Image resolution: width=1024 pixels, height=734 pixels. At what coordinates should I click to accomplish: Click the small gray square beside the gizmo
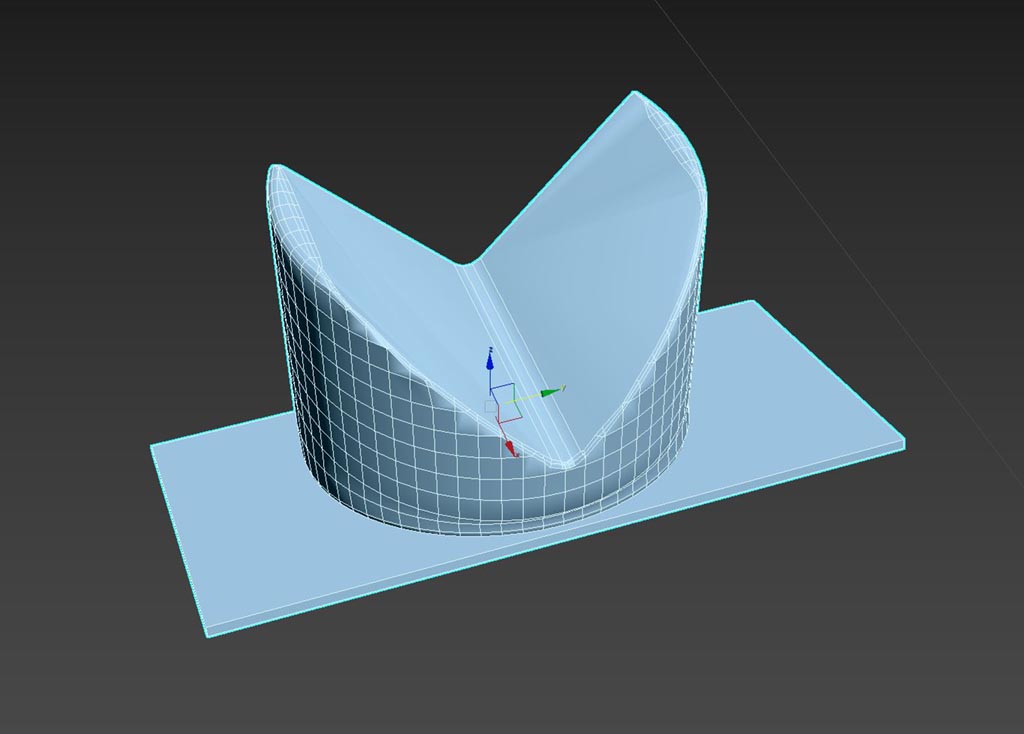[490, 407]
